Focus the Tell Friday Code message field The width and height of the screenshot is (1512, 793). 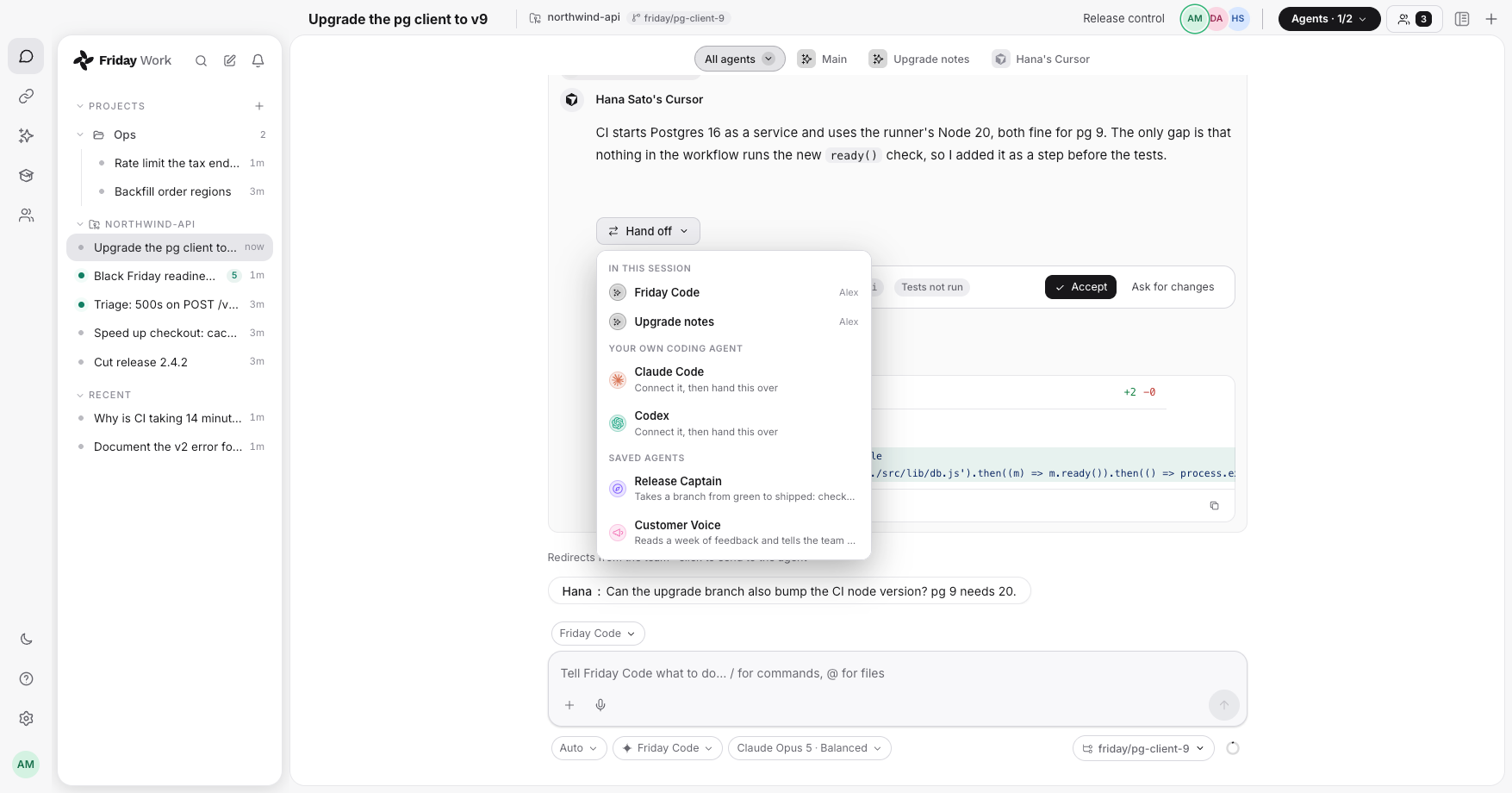click(897, 673)
